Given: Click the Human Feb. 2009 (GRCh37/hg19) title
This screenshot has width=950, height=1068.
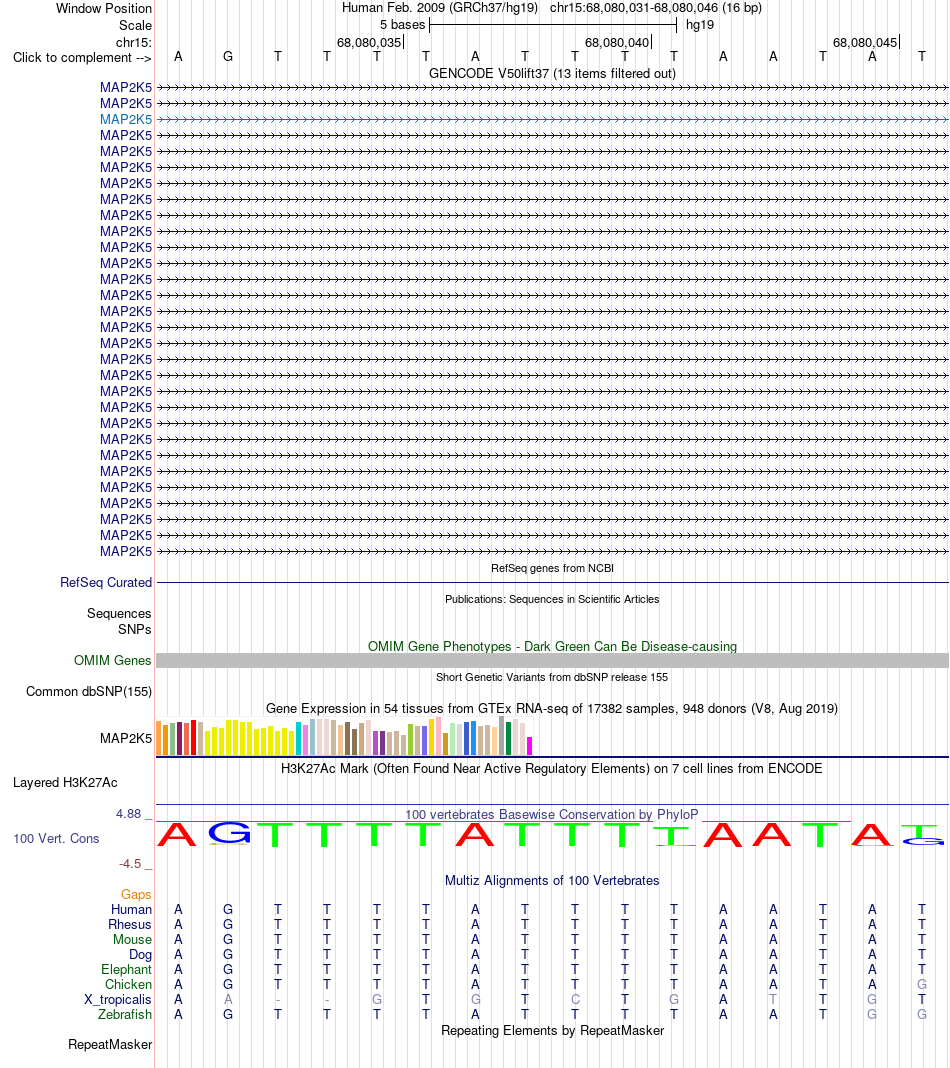Looking at the screenshot, I should (439, 8).
